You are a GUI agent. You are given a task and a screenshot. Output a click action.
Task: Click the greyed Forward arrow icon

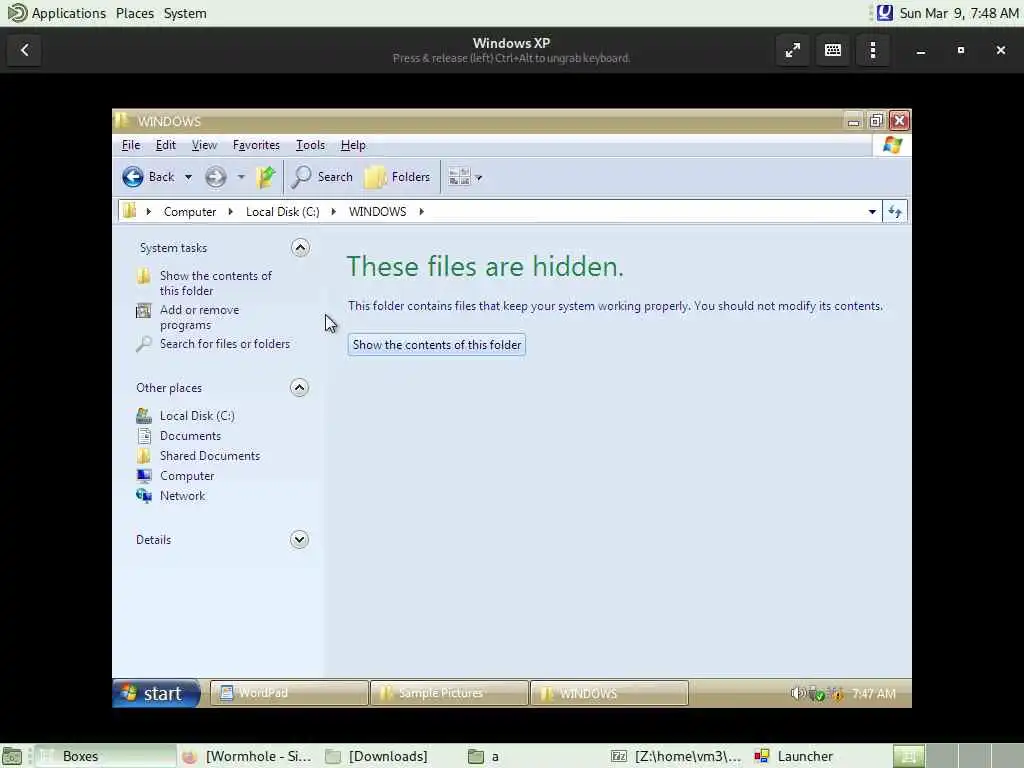(216, 177)
